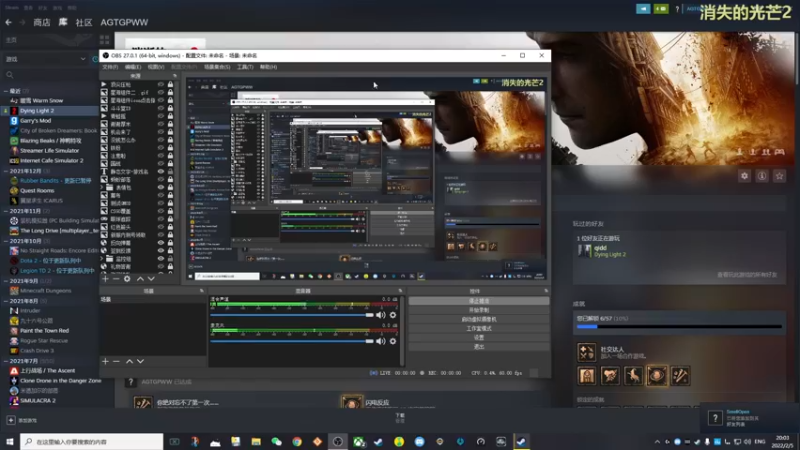The image size is (800, 450).
Task: Collapse the 2021年12月 group in library
Action: [6, 171]
